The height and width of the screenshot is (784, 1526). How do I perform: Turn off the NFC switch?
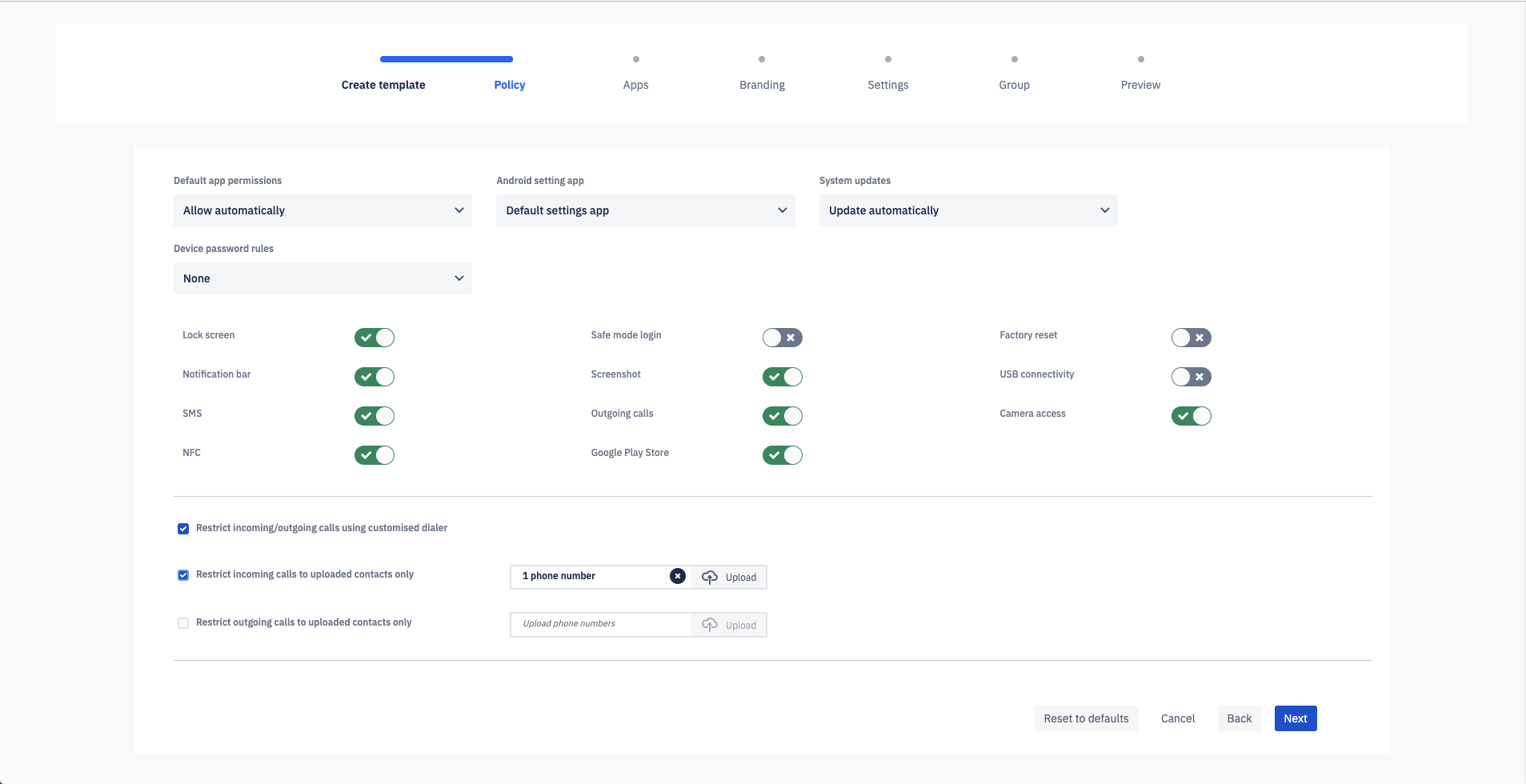pyautogui.click(x=374, y=455)
